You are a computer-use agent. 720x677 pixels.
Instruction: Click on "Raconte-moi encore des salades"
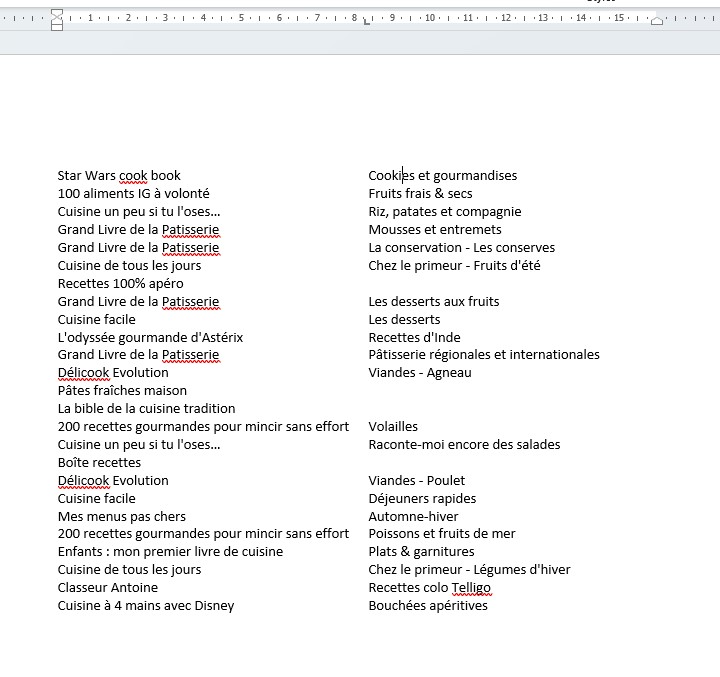464,445
